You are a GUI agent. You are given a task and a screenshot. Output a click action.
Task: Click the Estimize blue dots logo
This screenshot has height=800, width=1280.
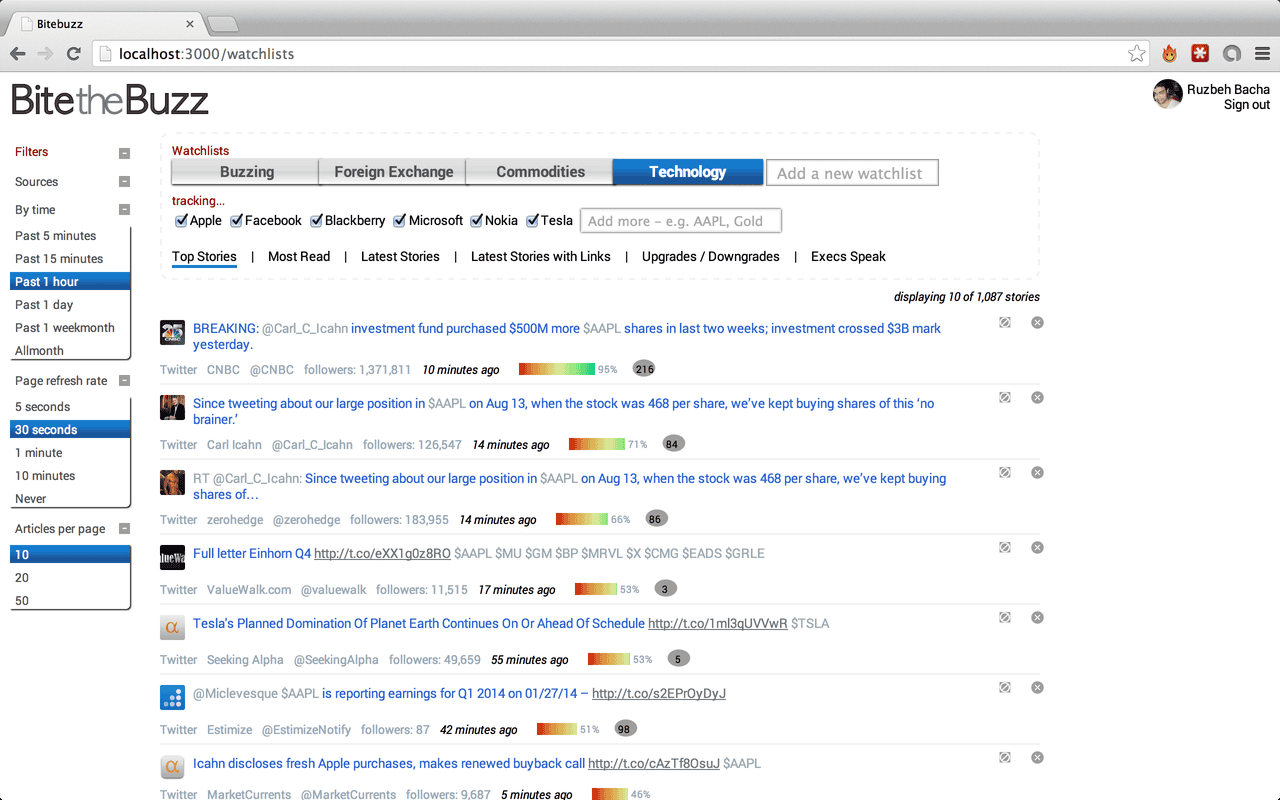pos(172,697)
